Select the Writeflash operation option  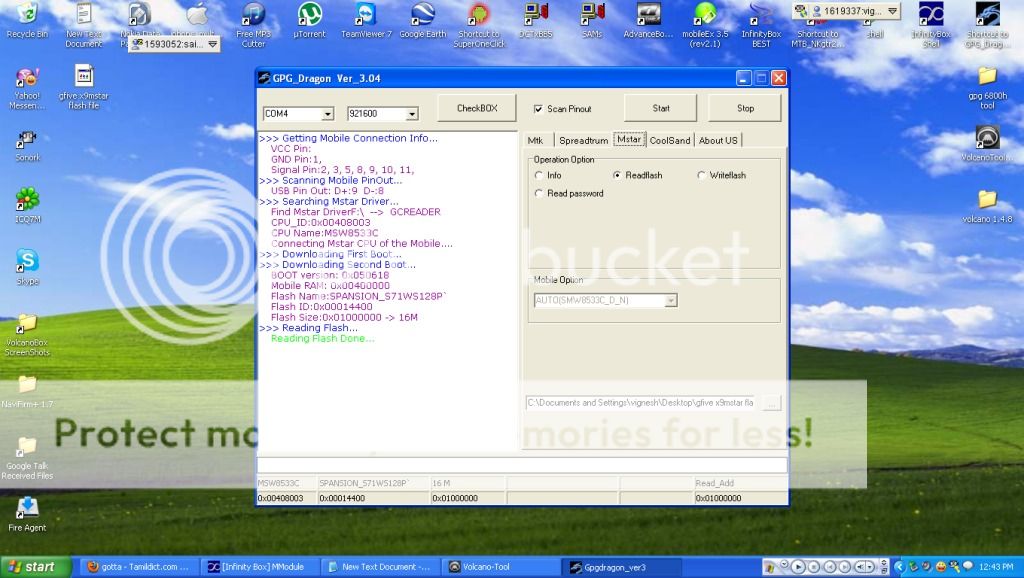(x=703, y=175)
